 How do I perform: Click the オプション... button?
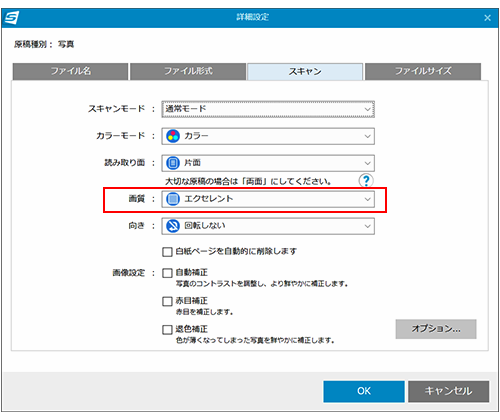pyautogui.click(x=436, y=329)
